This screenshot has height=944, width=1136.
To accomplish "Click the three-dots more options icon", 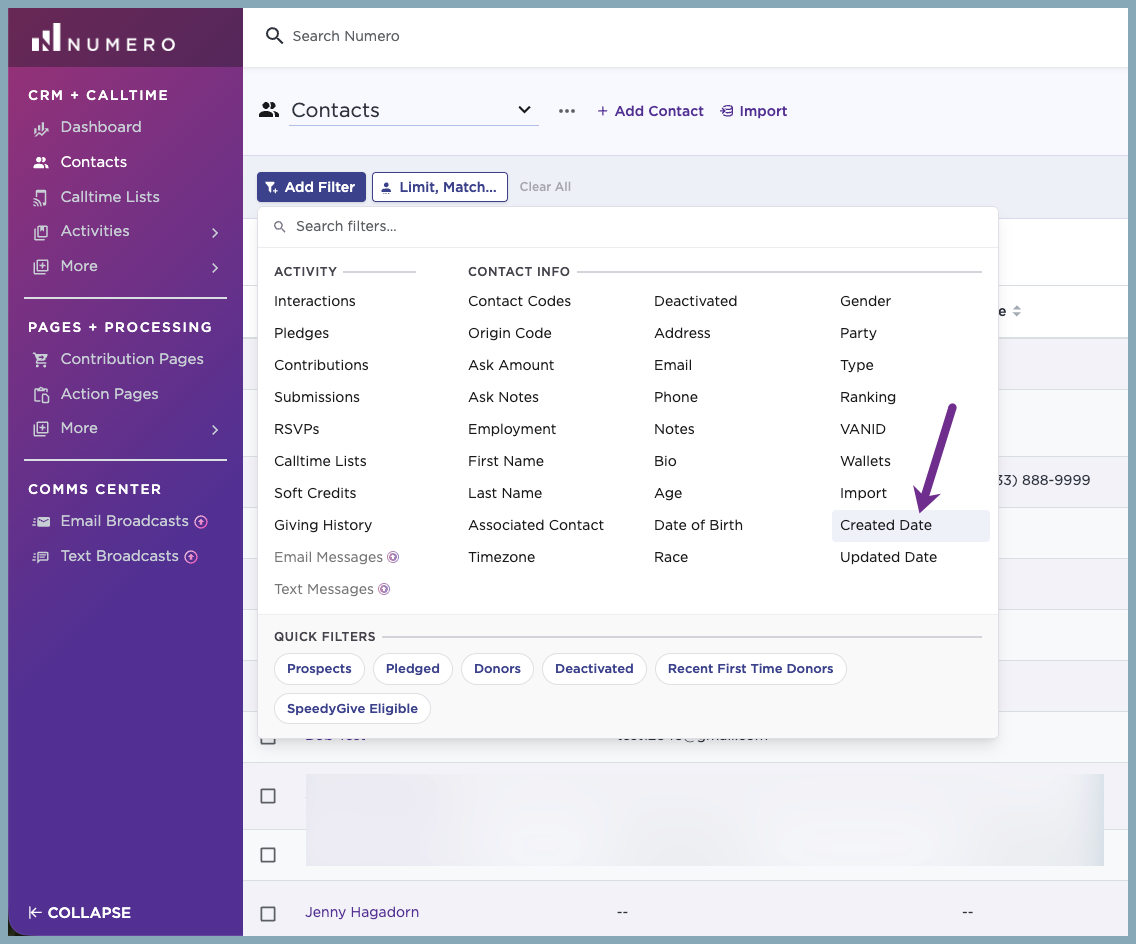I will tap(567, 111).
